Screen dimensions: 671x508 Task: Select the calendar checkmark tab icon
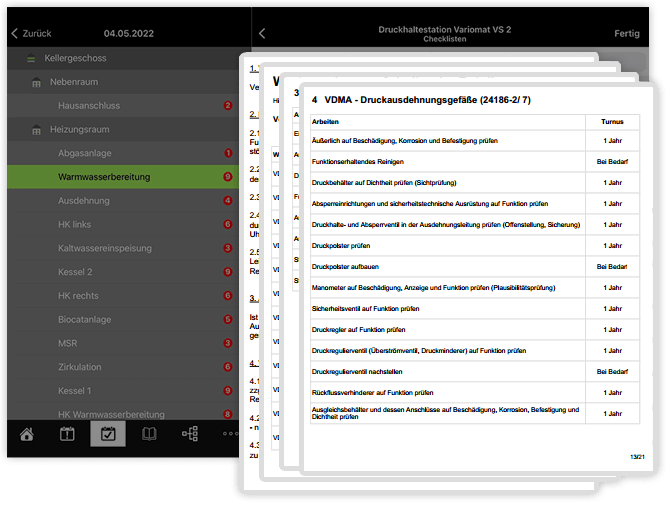pyautogui.click(x=108, y=434)
